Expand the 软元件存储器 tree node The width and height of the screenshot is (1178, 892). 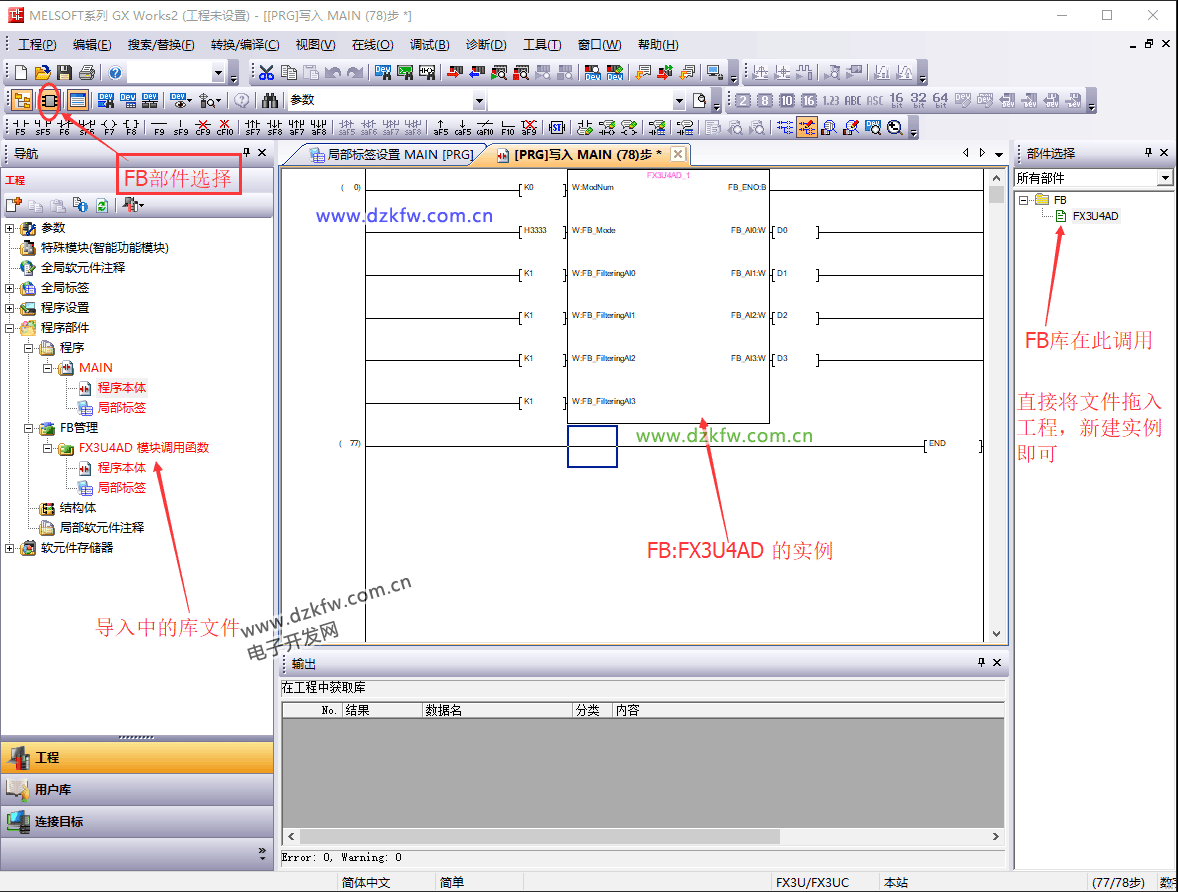tap(10, 548)
